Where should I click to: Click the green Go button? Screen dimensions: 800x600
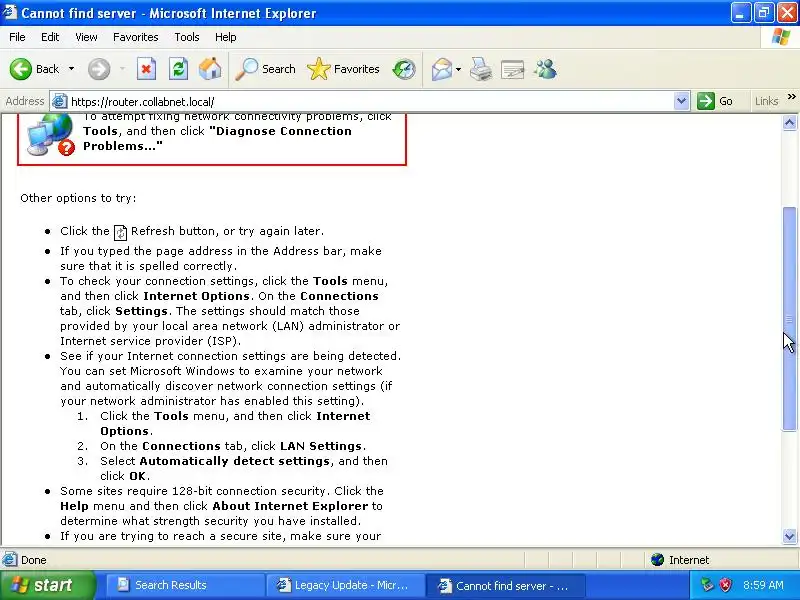pyautogui.click(x=716, y=101)
